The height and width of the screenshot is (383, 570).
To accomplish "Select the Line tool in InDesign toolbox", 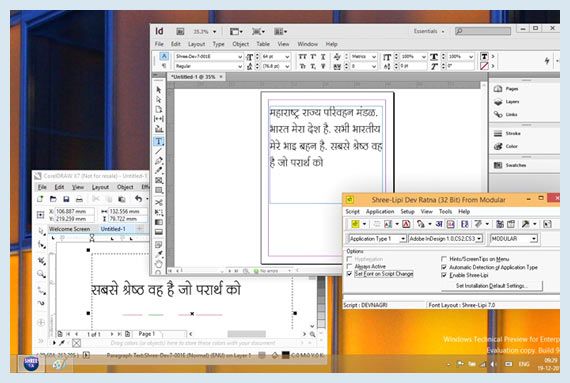I will (x=159, y=152).
